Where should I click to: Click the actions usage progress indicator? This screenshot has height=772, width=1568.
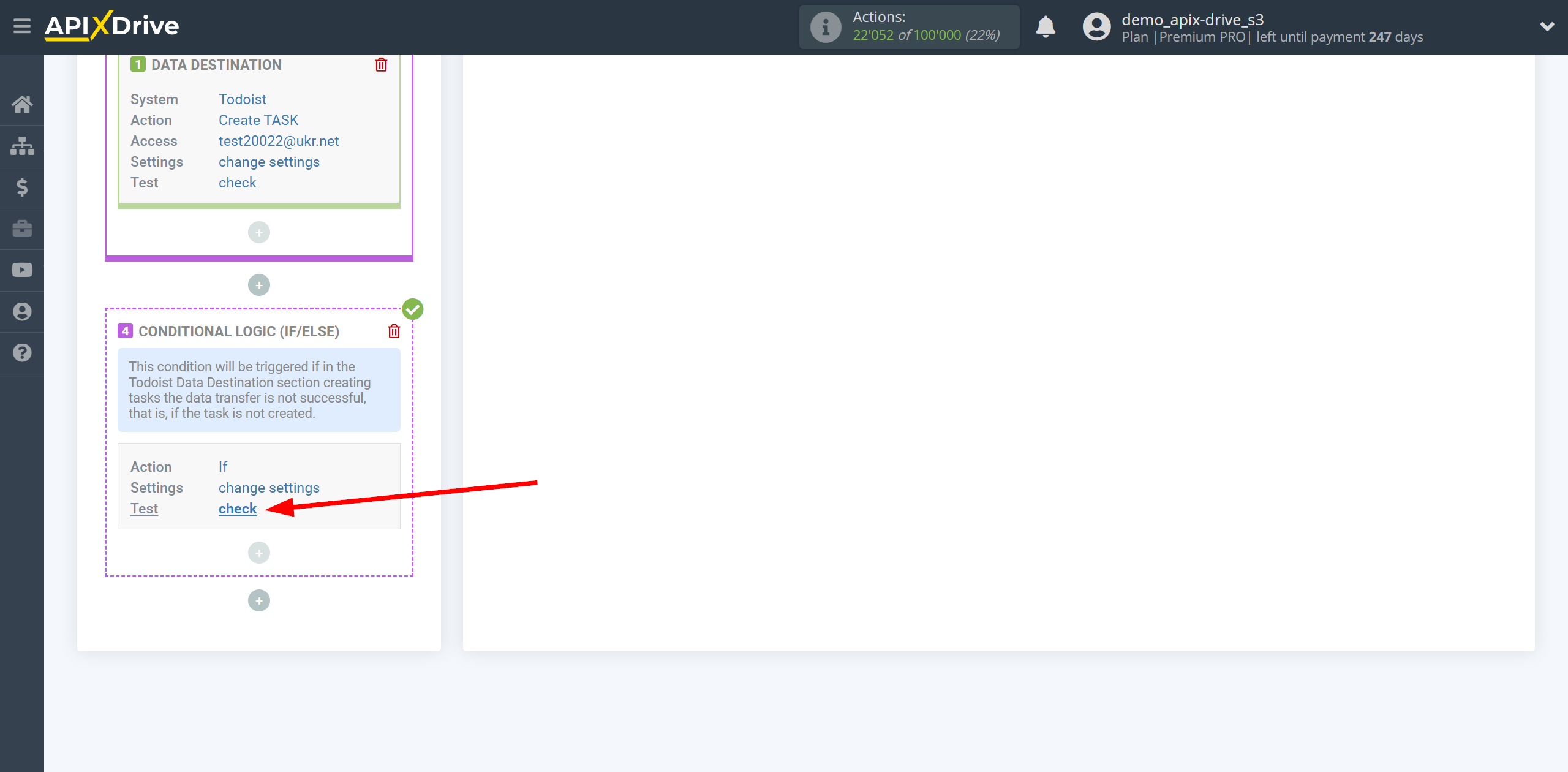[x=911, y=27]
